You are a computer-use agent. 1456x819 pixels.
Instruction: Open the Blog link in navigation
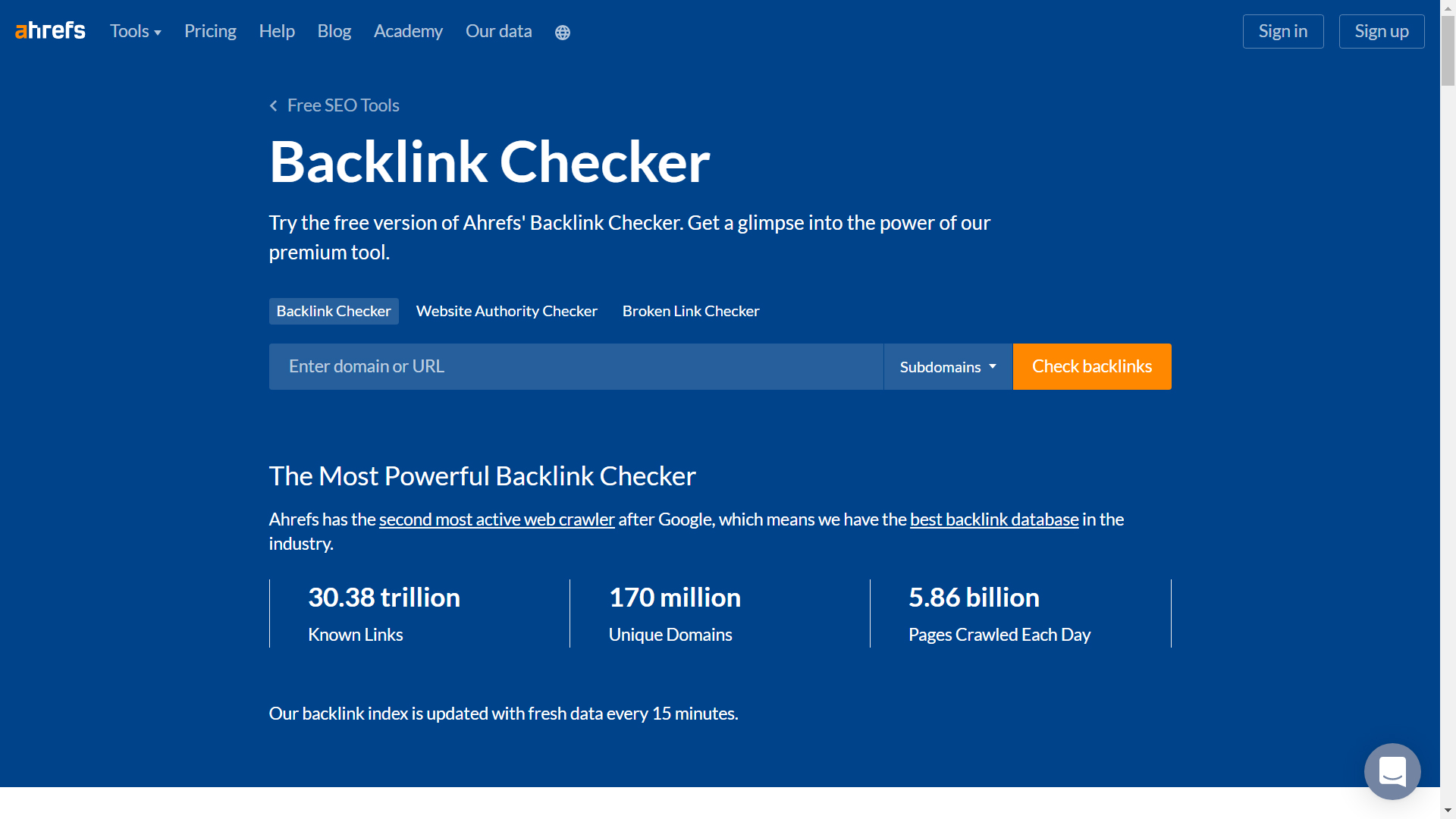(334, 31)
